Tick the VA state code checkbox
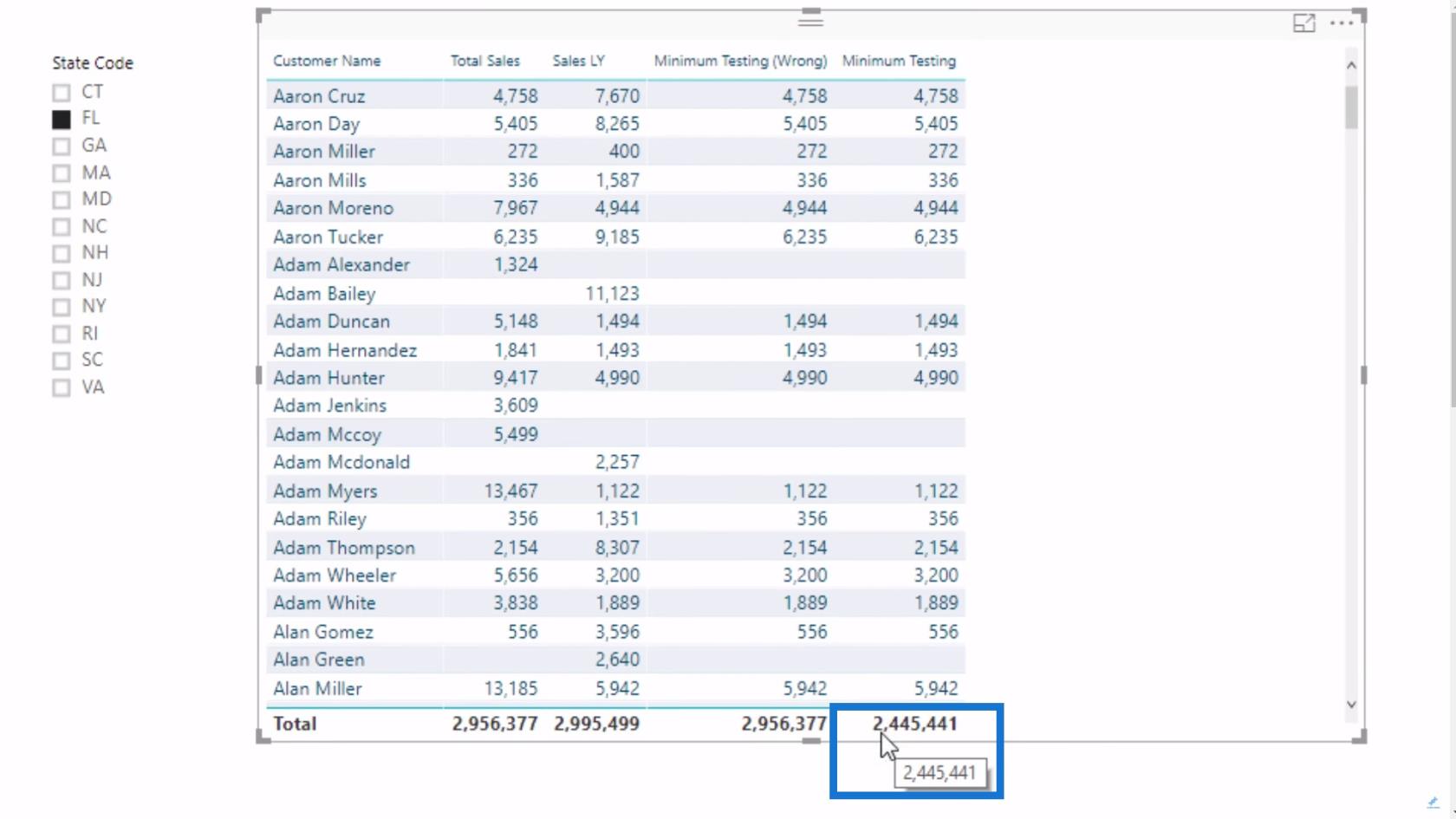The height and width of the screenshot is (819, 1456). pyautogui.click(x=61, y=387)
